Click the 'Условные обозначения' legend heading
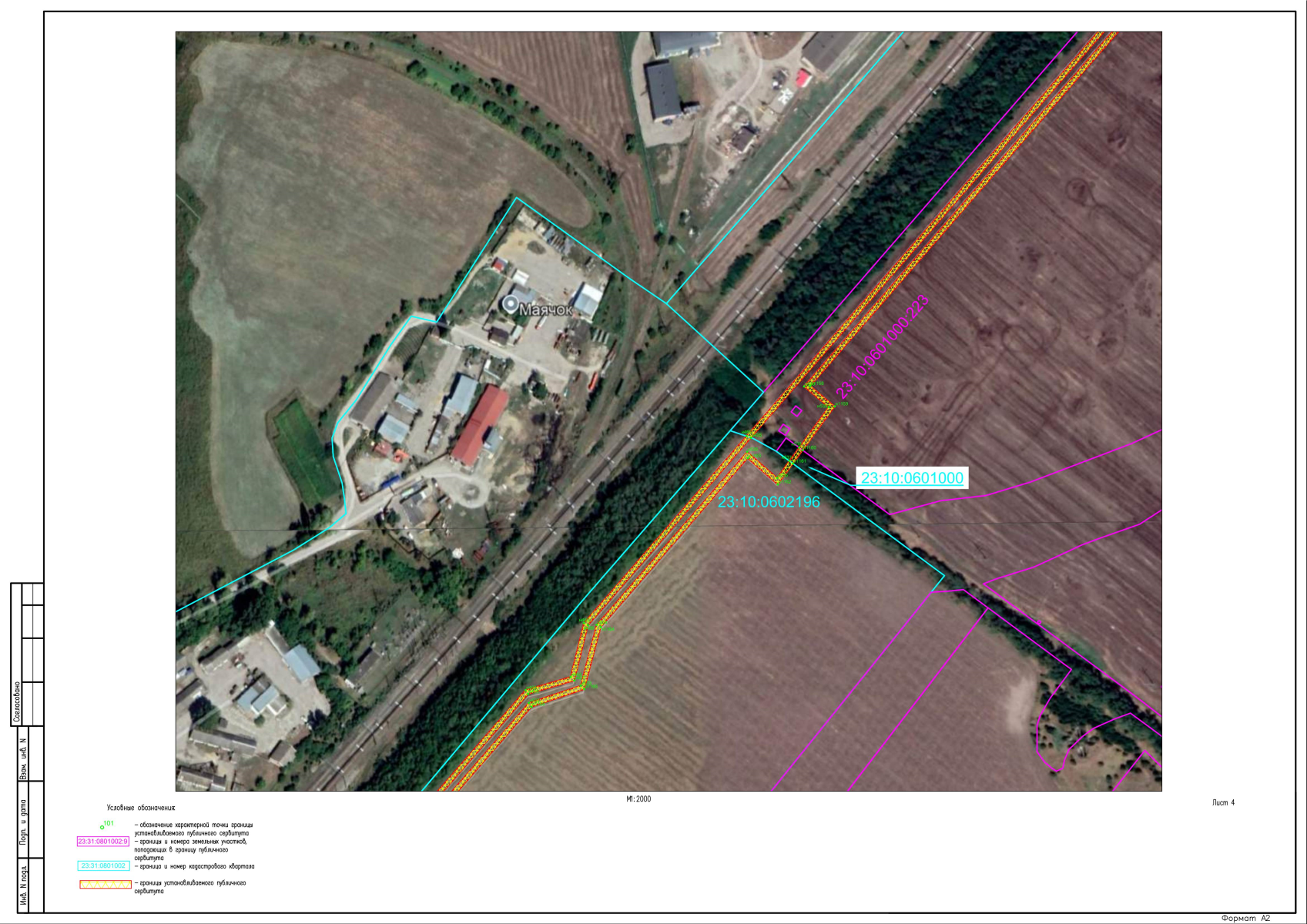 pos(141,808)
